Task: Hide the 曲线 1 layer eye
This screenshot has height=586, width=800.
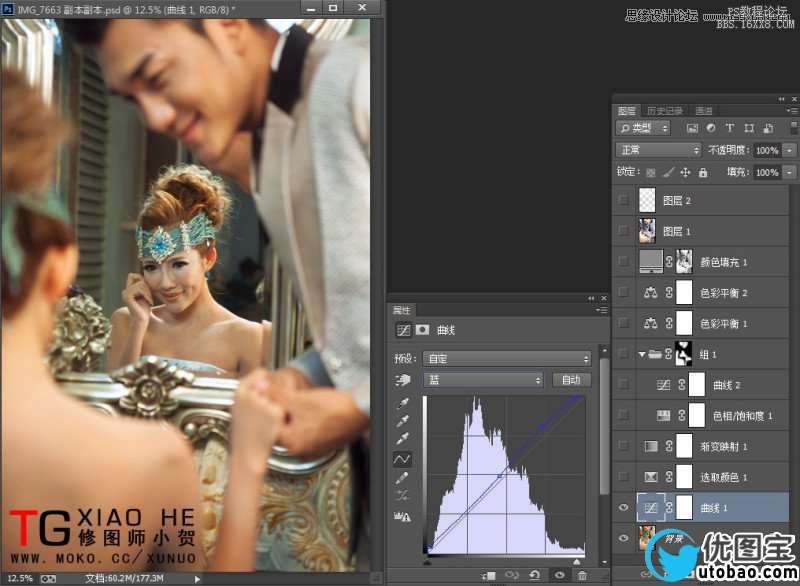Action: click(623, 507)
